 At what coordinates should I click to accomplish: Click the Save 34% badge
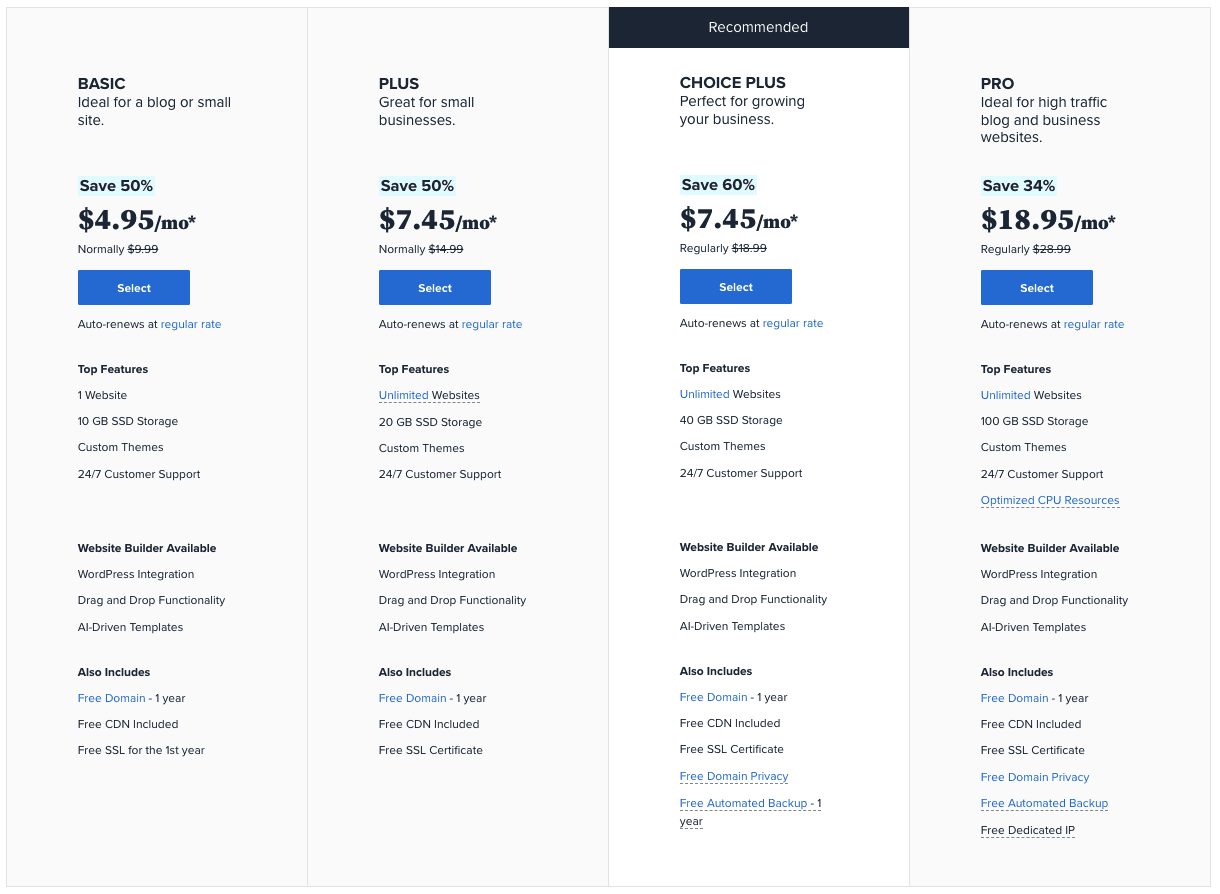click(x=1019, y=186)
